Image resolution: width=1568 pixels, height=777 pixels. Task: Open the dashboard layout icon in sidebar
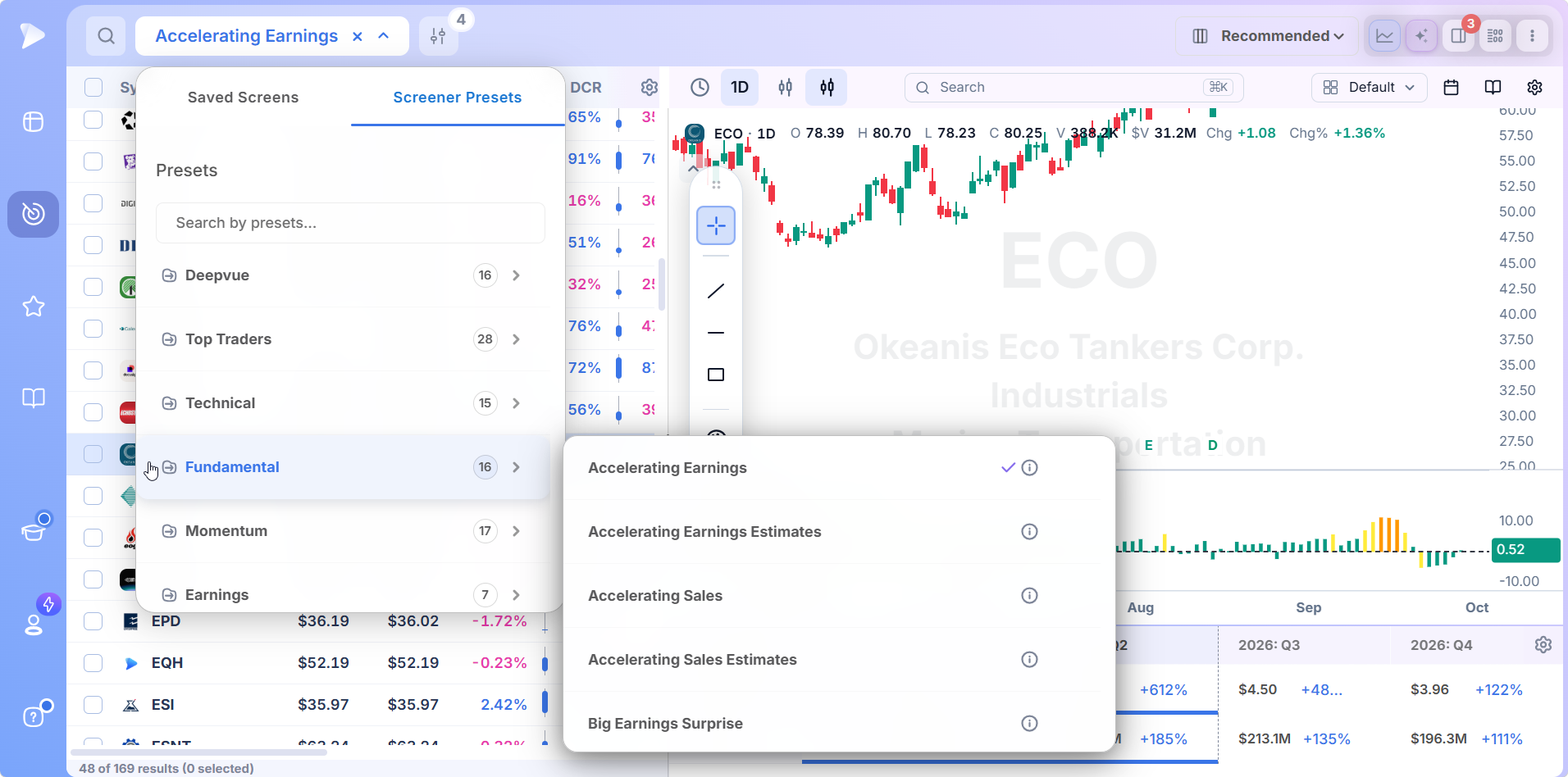tap(33, 122)
